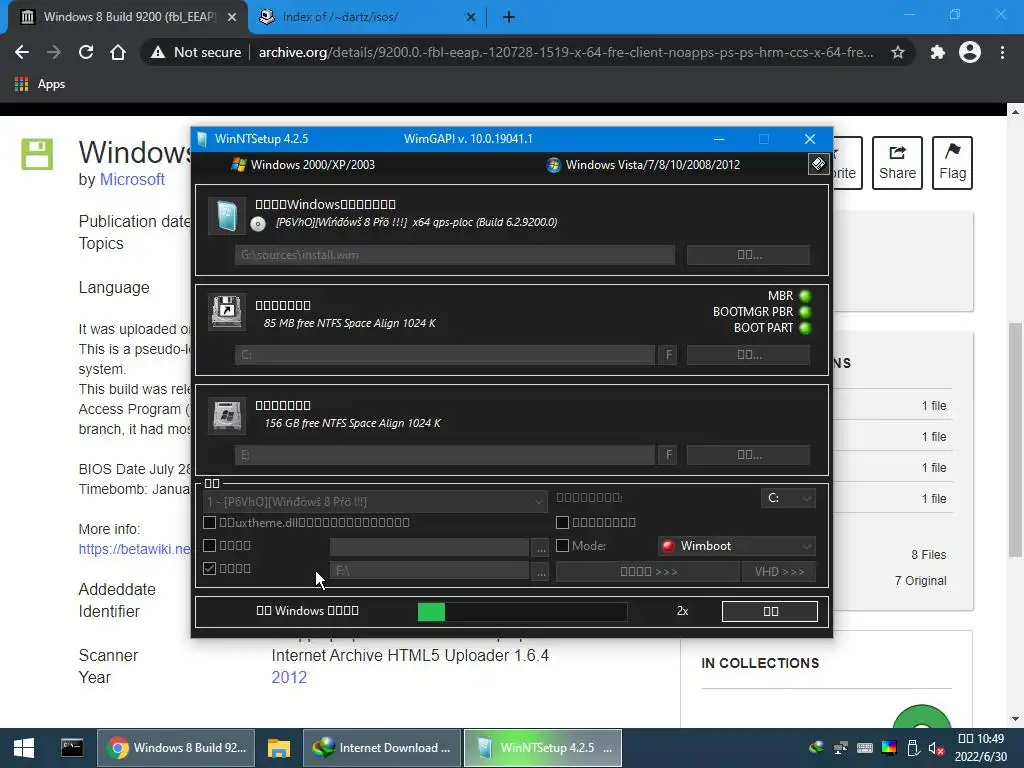The height and width of the screenshot is (768, 1024).
Task: Click the red Wimboot indicator icon
Action: pos(667,546)
